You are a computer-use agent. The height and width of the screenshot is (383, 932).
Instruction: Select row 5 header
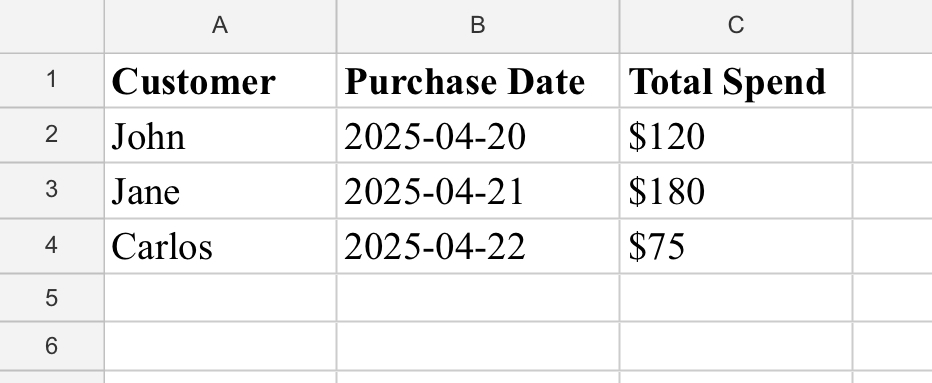tap(52, 298)
